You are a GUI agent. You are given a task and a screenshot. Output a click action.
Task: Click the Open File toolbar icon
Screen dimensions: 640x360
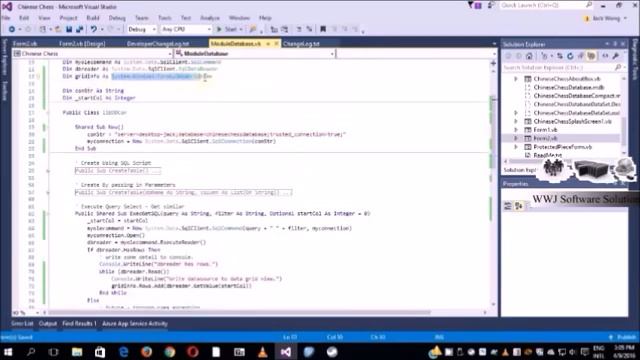[58, 29]
